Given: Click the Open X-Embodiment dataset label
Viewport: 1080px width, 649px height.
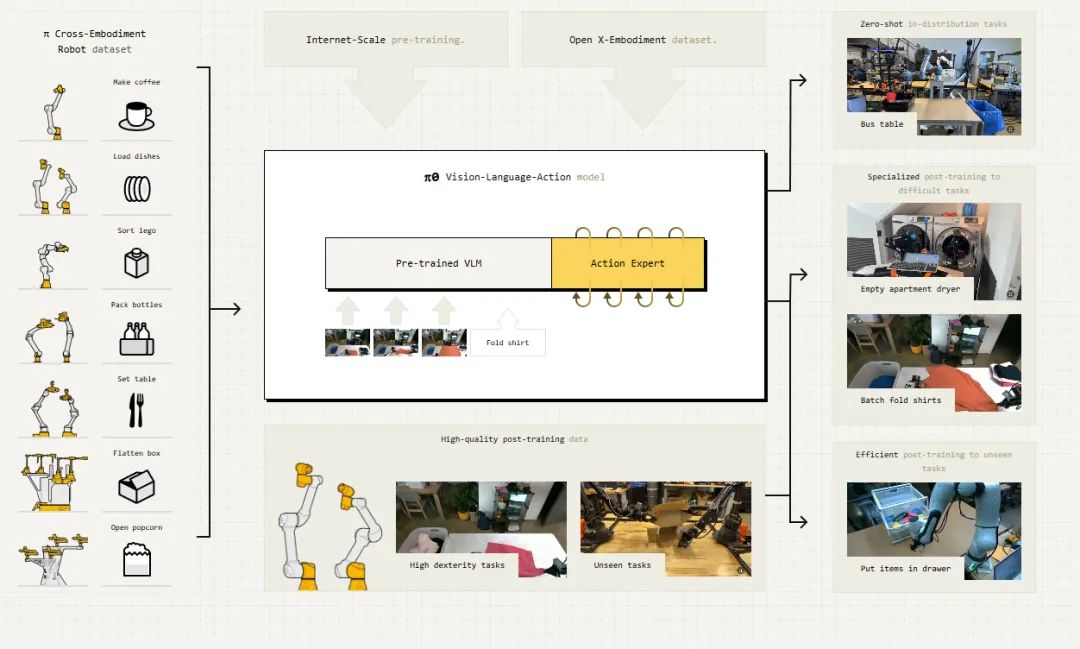Looking at the screenshot, I should [x=643, y=40].
